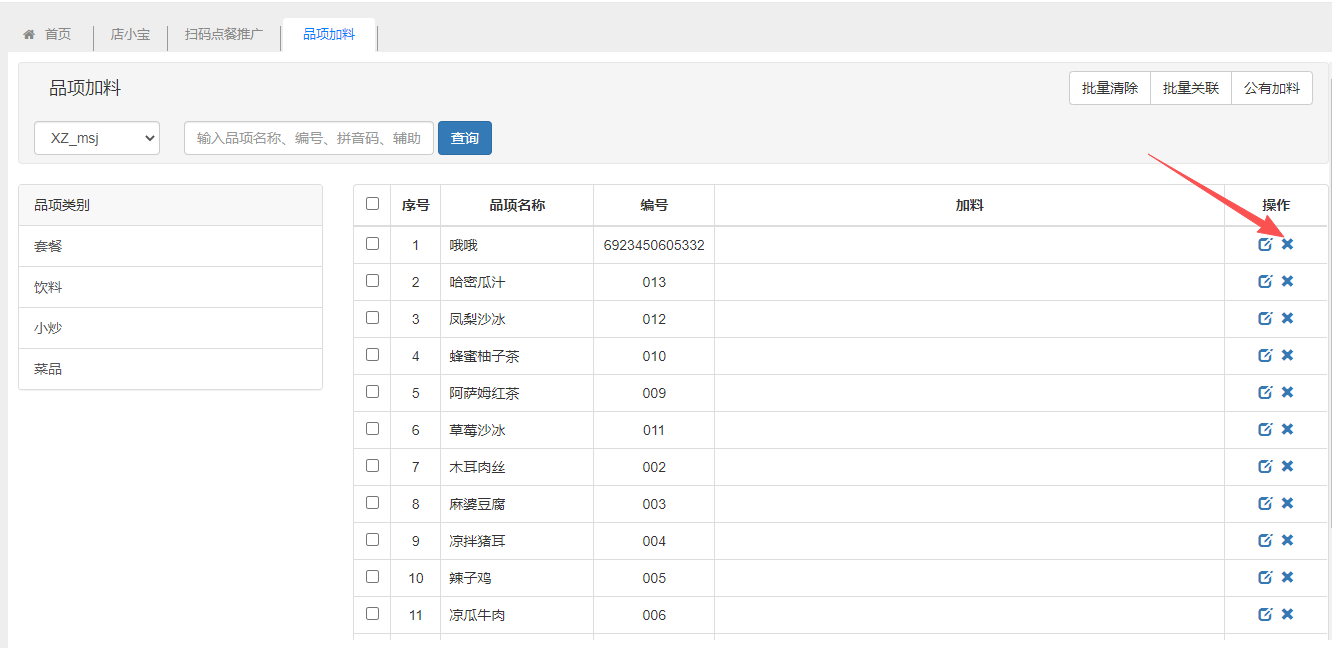Click delete X icon for 哈密瓜汁 row
Viewport: 1332px width, 648px height.
pos(1287,282)
